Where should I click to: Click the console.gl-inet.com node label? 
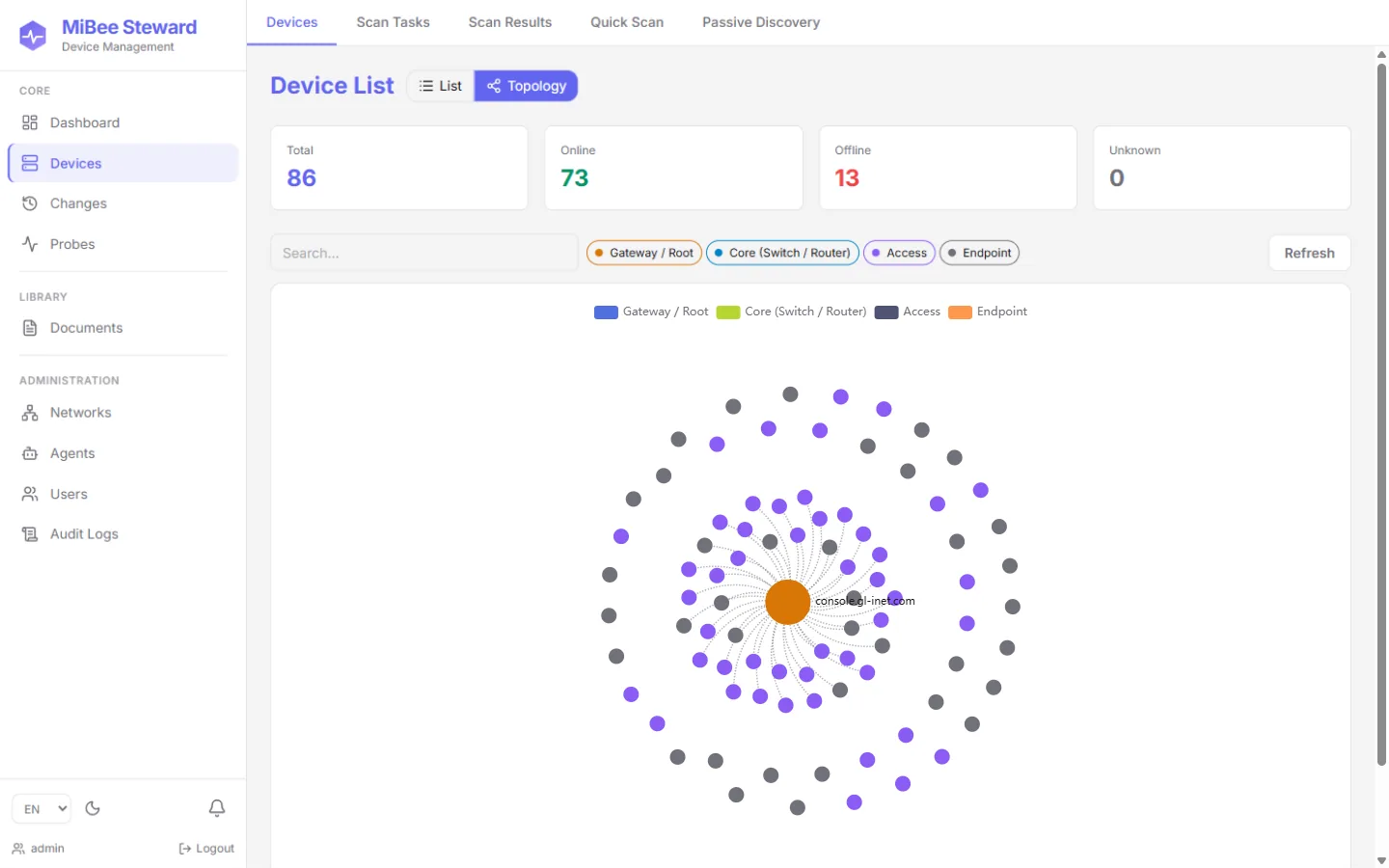coord(865,601)
